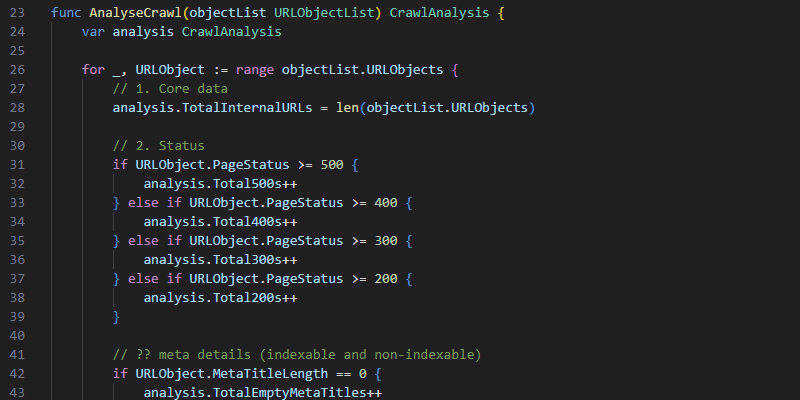Click line number 42 in the gutter
Image resolution: width=800 pixels, height=400 pixels.
coord(17,373)
